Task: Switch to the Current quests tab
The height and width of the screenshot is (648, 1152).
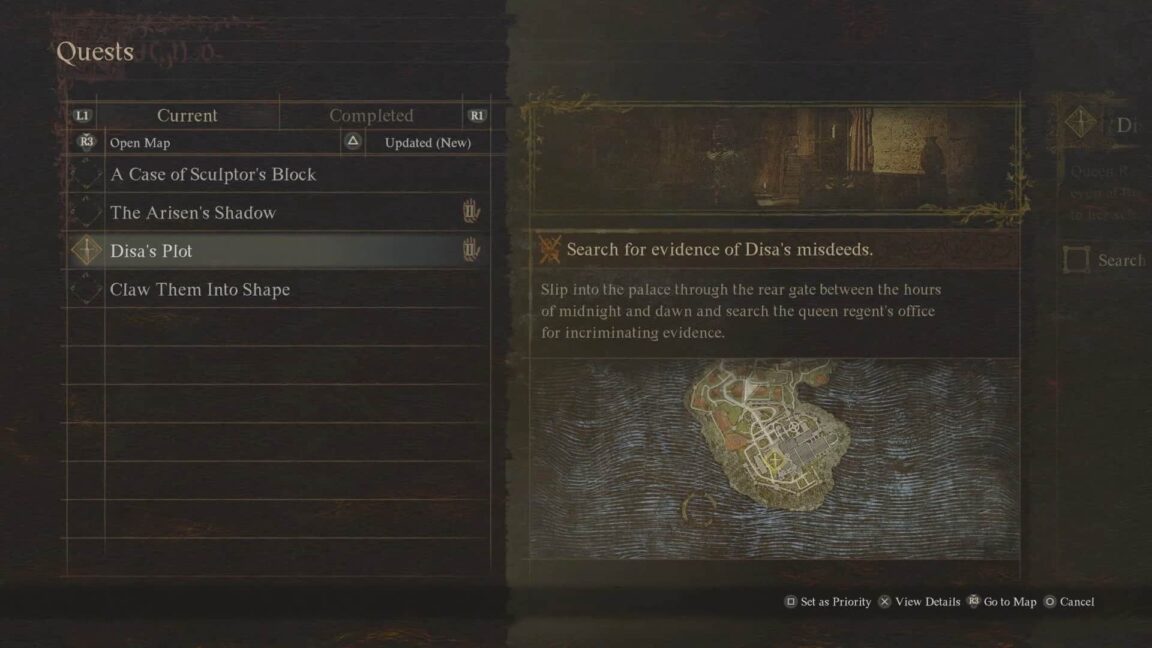Action: click(187, 115)
